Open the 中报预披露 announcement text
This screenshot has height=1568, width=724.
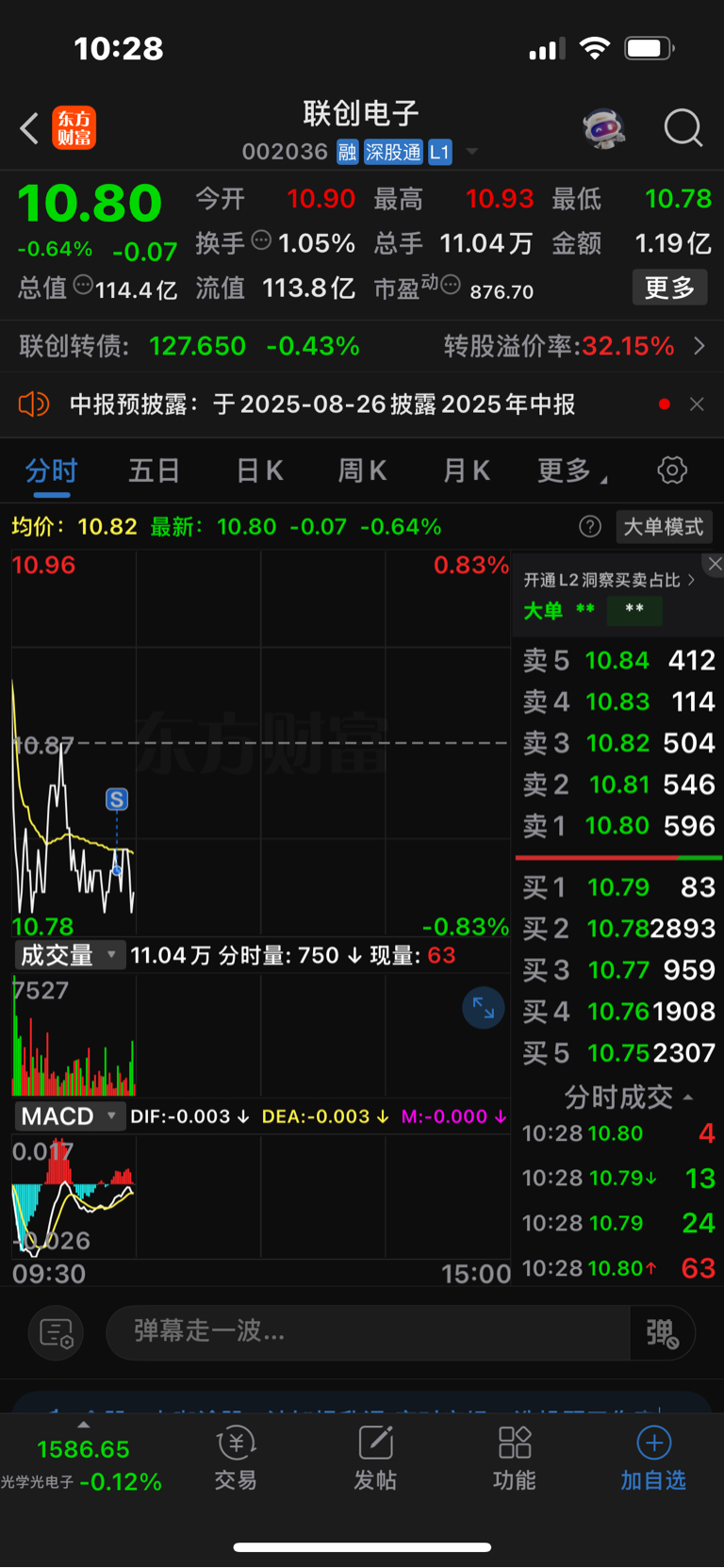click(322, 404)
